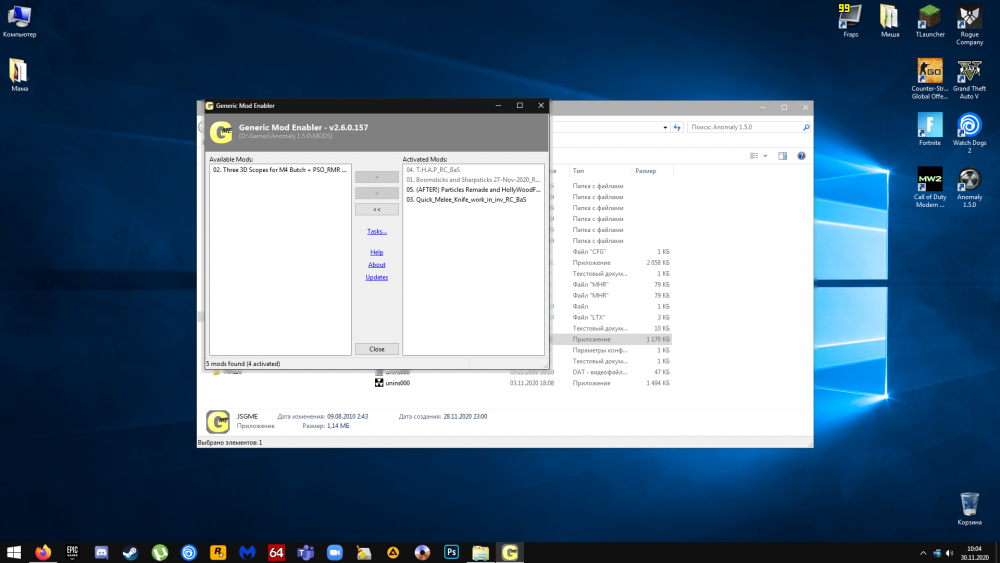Open the Help link
This screenshot has height=563, width=1000.
(377, 252)
